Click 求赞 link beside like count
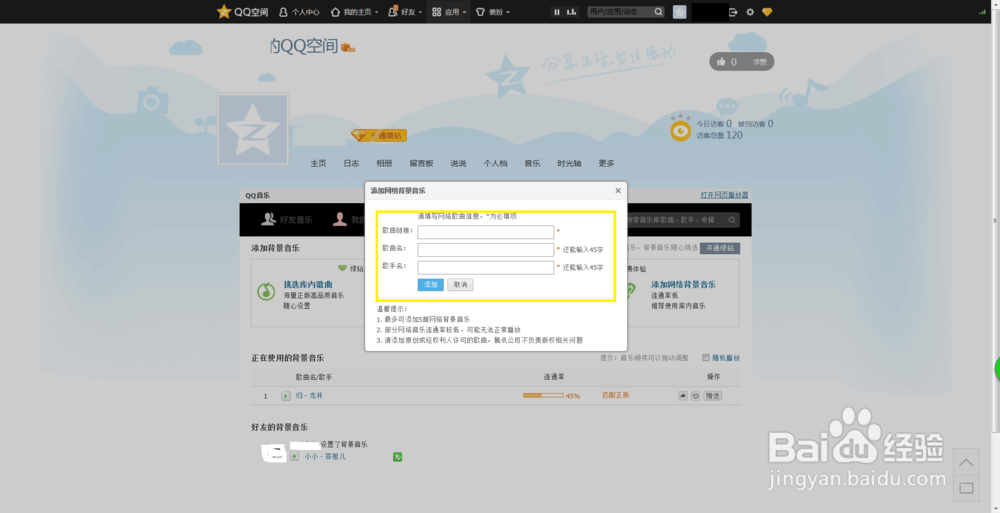This screenshot has width=1000, height=513. coord(760,62)
